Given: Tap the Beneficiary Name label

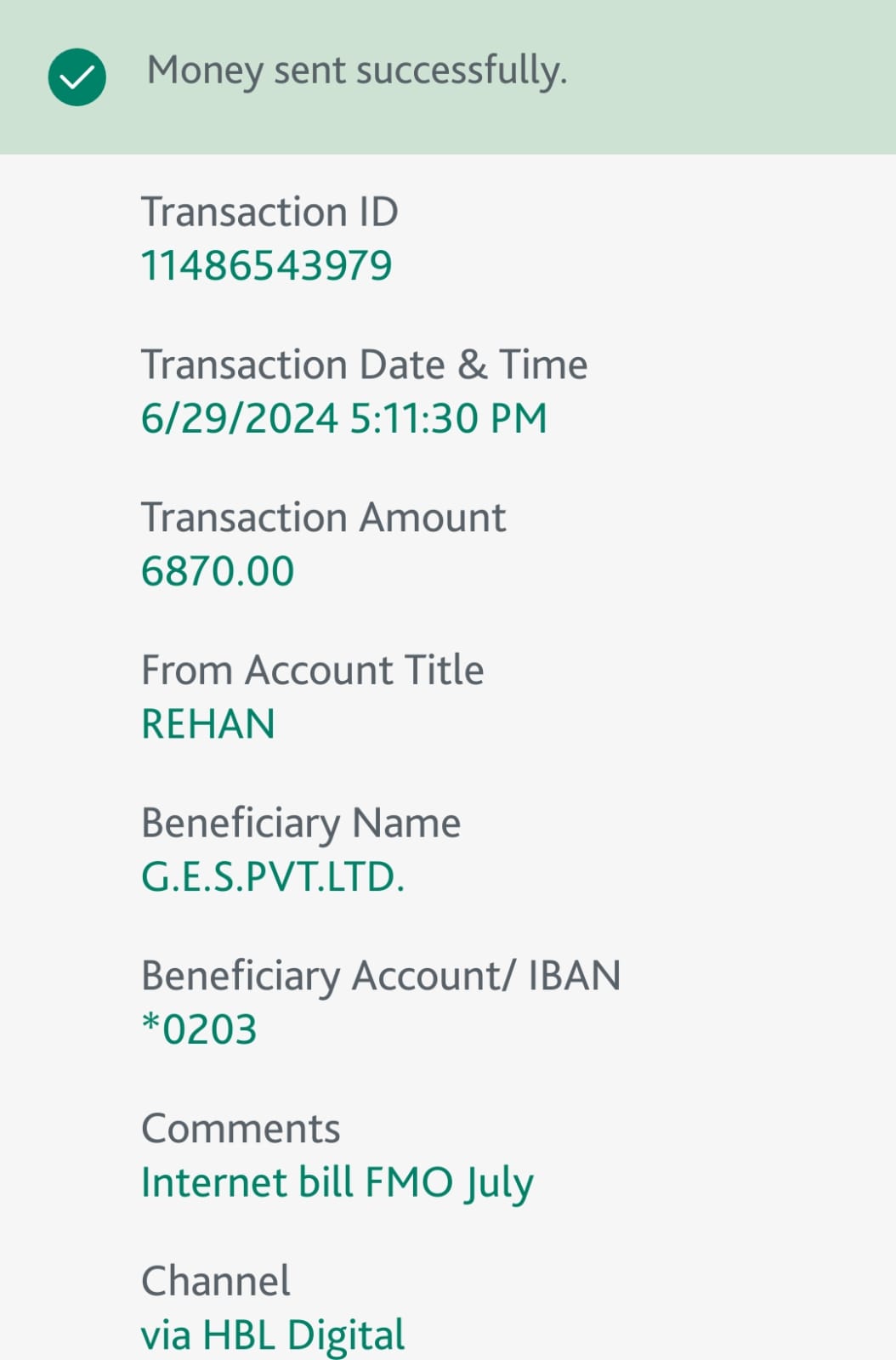Looking at the screenshot, I should (x=301, y=823).
